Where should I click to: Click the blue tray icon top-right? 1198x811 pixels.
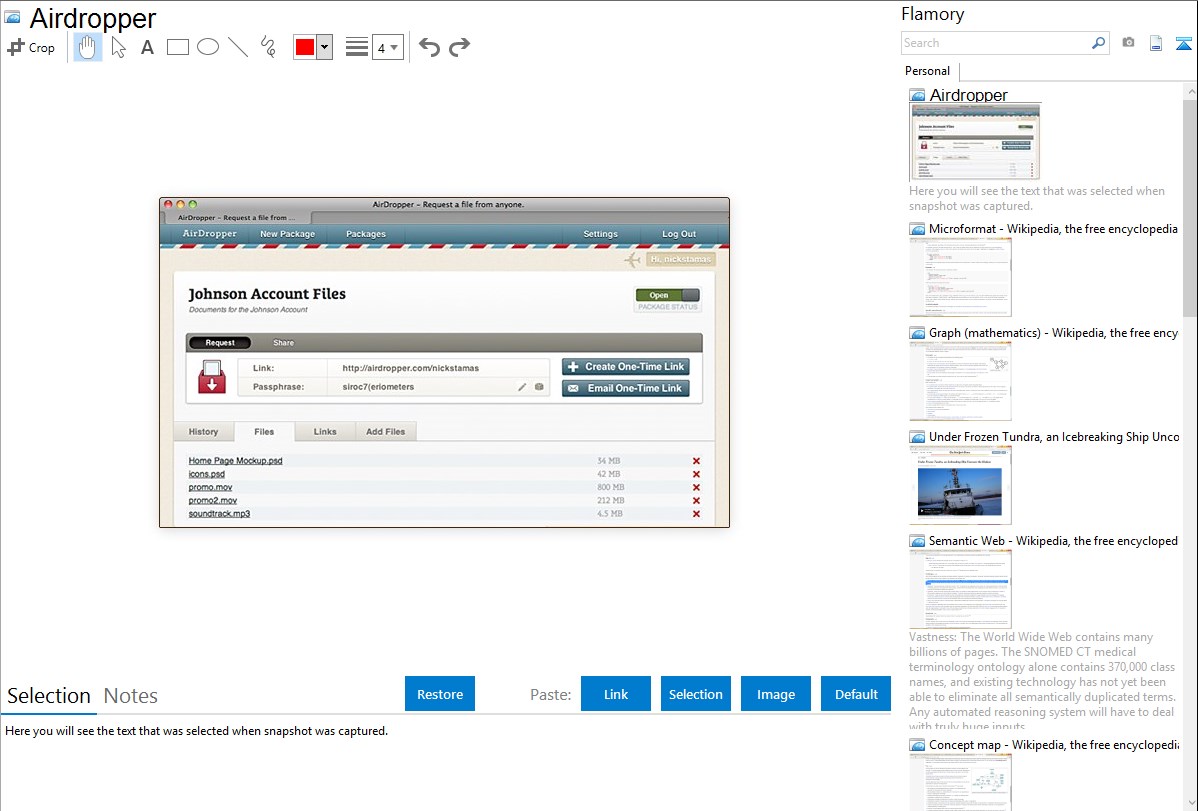coord(1183,43)
